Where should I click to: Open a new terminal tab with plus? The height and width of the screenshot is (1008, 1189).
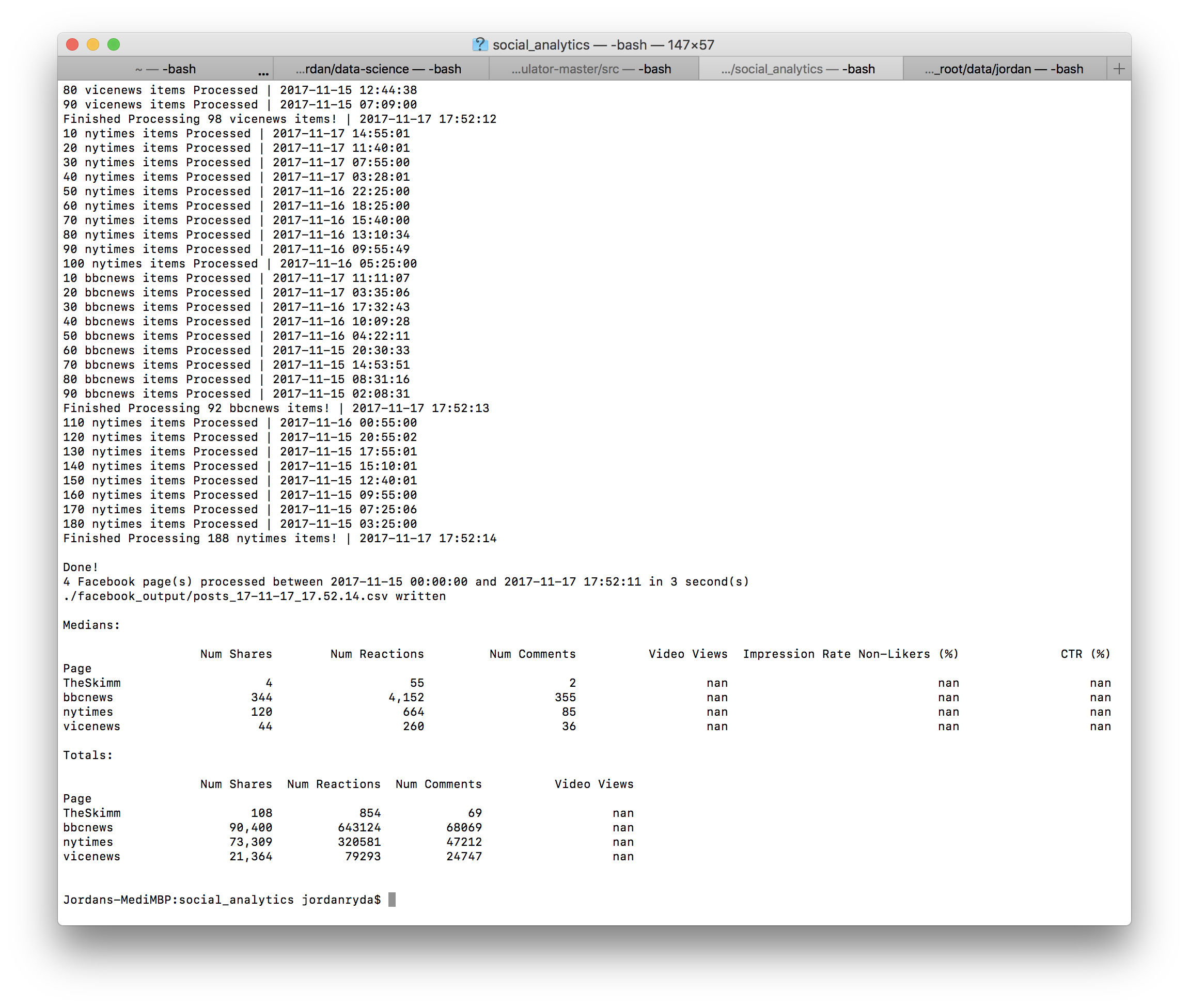coord(1119,69)
